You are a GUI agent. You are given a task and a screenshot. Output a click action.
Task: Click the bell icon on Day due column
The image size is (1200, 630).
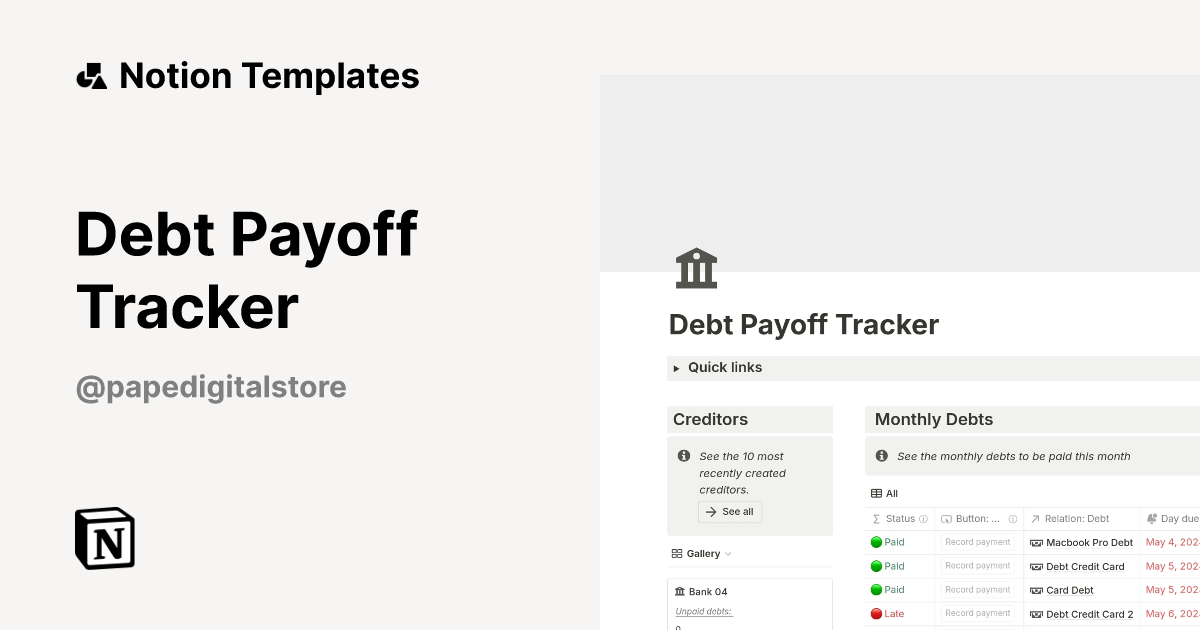pos(1151,518)
